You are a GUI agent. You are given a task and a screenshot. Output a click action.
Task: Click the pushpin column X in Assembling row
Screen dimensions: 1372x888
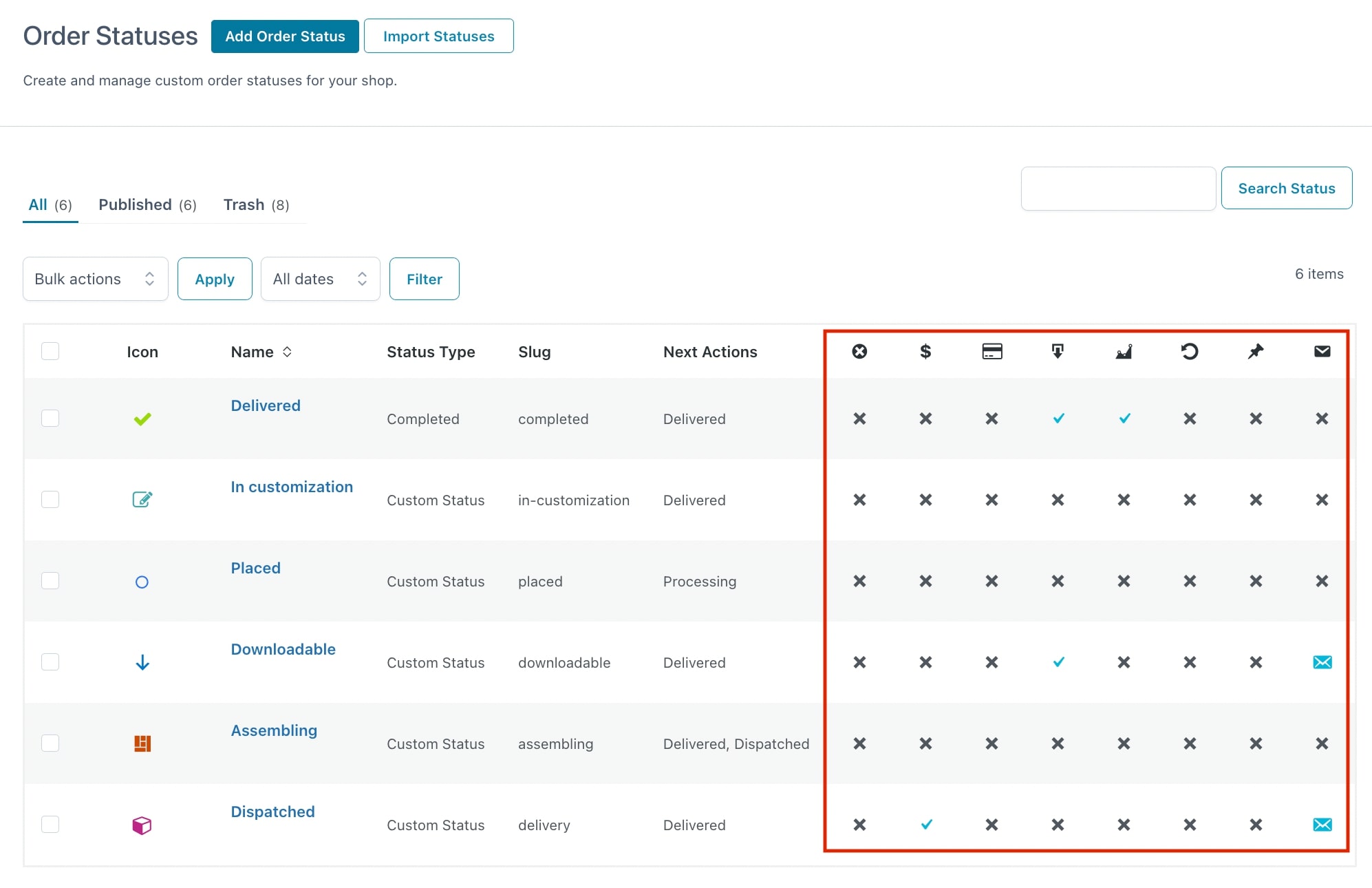click(1256, 743)
